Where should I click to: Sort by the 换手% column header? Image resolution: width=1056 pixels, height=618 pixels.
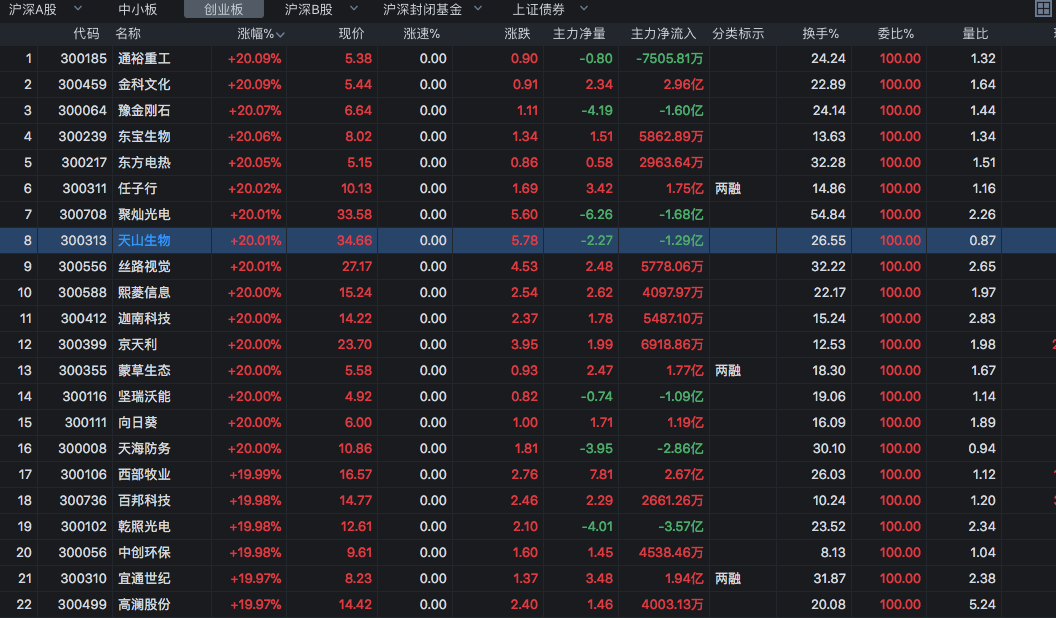820,34
